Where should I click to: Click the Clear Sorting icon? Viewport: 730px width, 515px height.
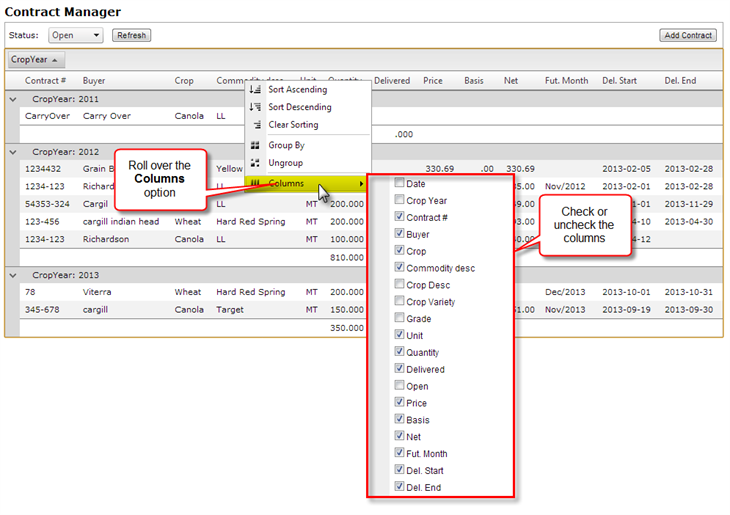point(256,125)
